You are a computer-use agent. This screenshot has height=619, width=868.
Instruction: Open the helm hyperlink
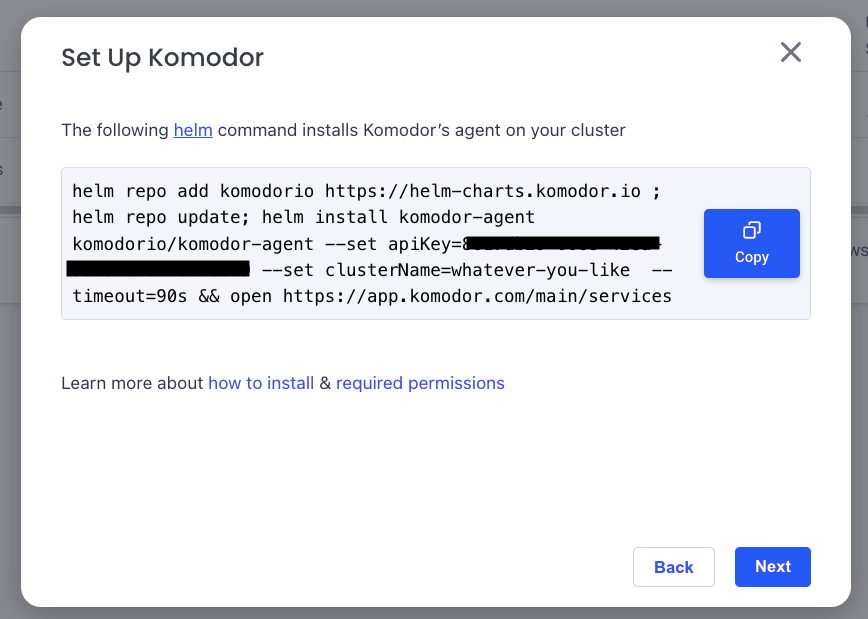coord(193,130)
